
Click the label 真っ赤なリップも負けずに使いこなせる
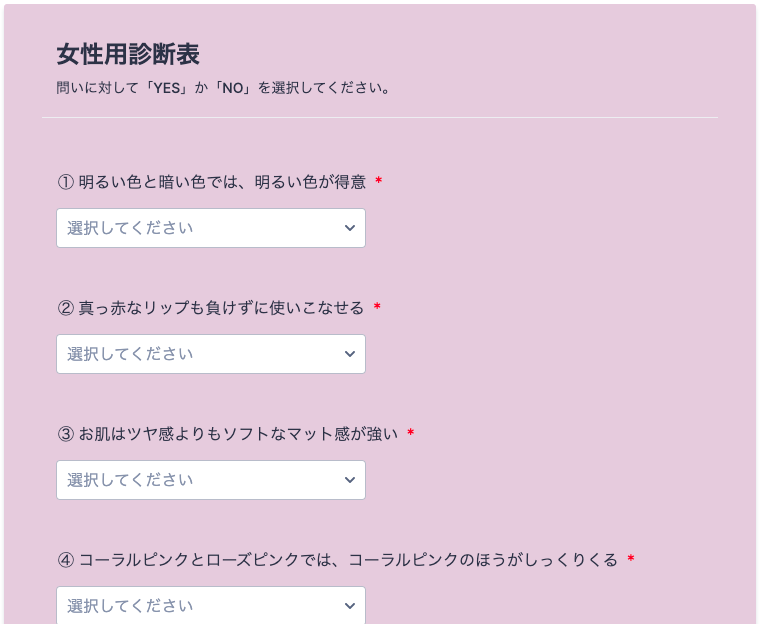(x=221, y=308)
